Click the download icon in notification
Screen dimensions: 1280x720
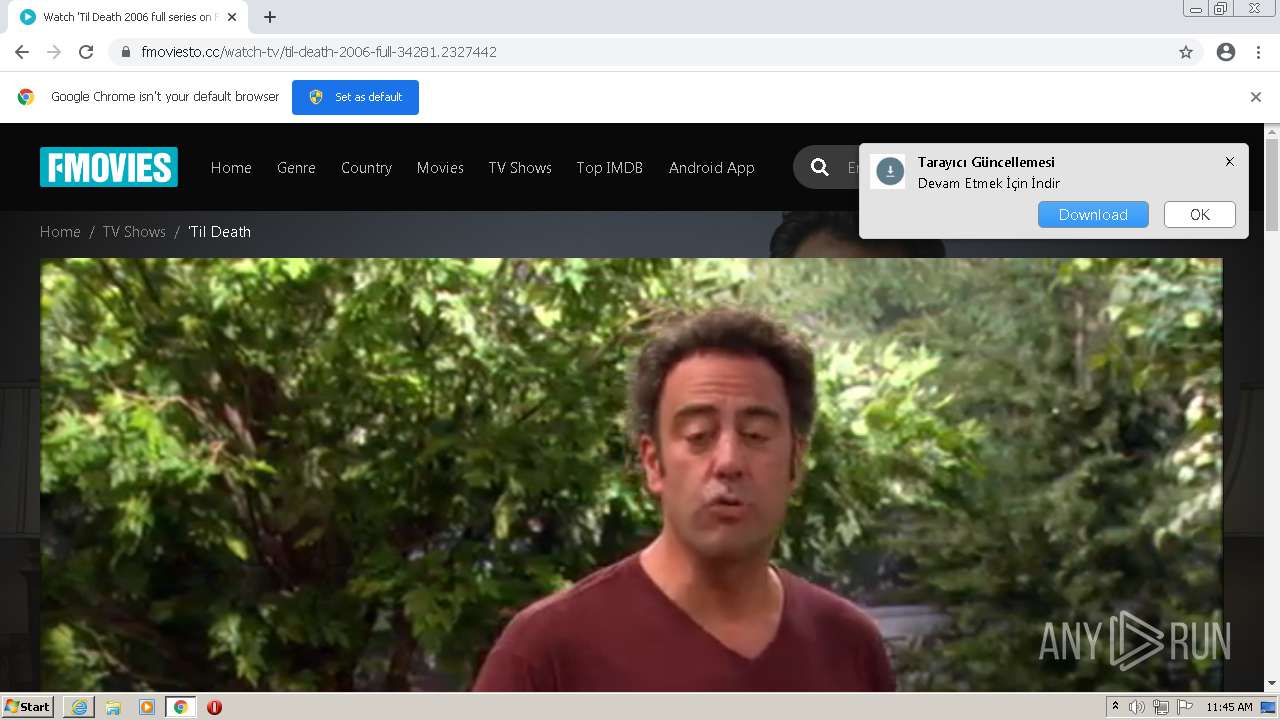[889, 172]
